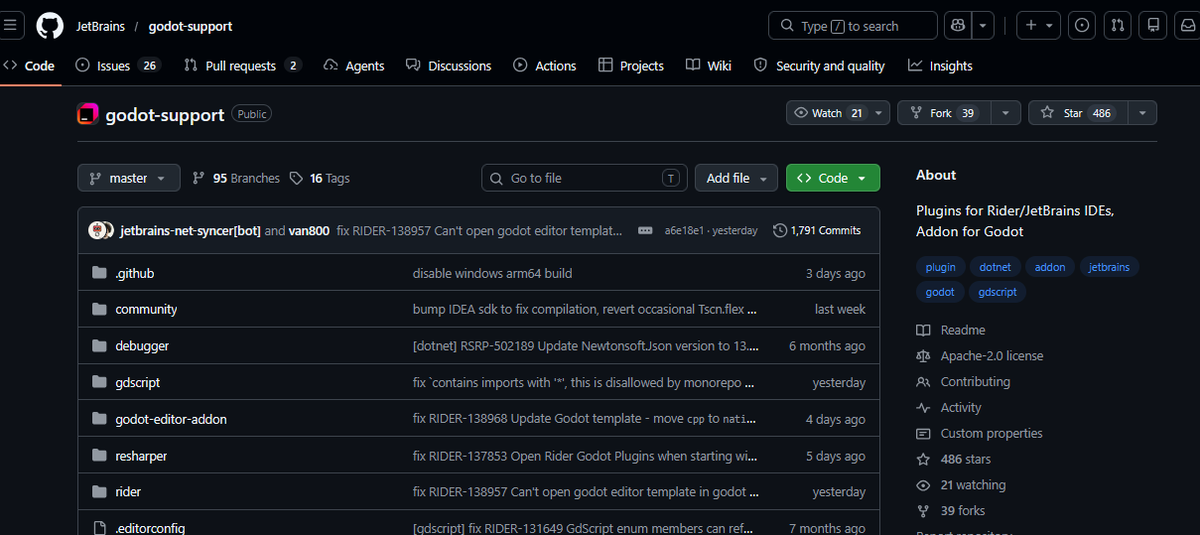The height and width of the screenshot is (535, 1200).
Task: Open the JetBrains owner link
Action: click(101, 26)
